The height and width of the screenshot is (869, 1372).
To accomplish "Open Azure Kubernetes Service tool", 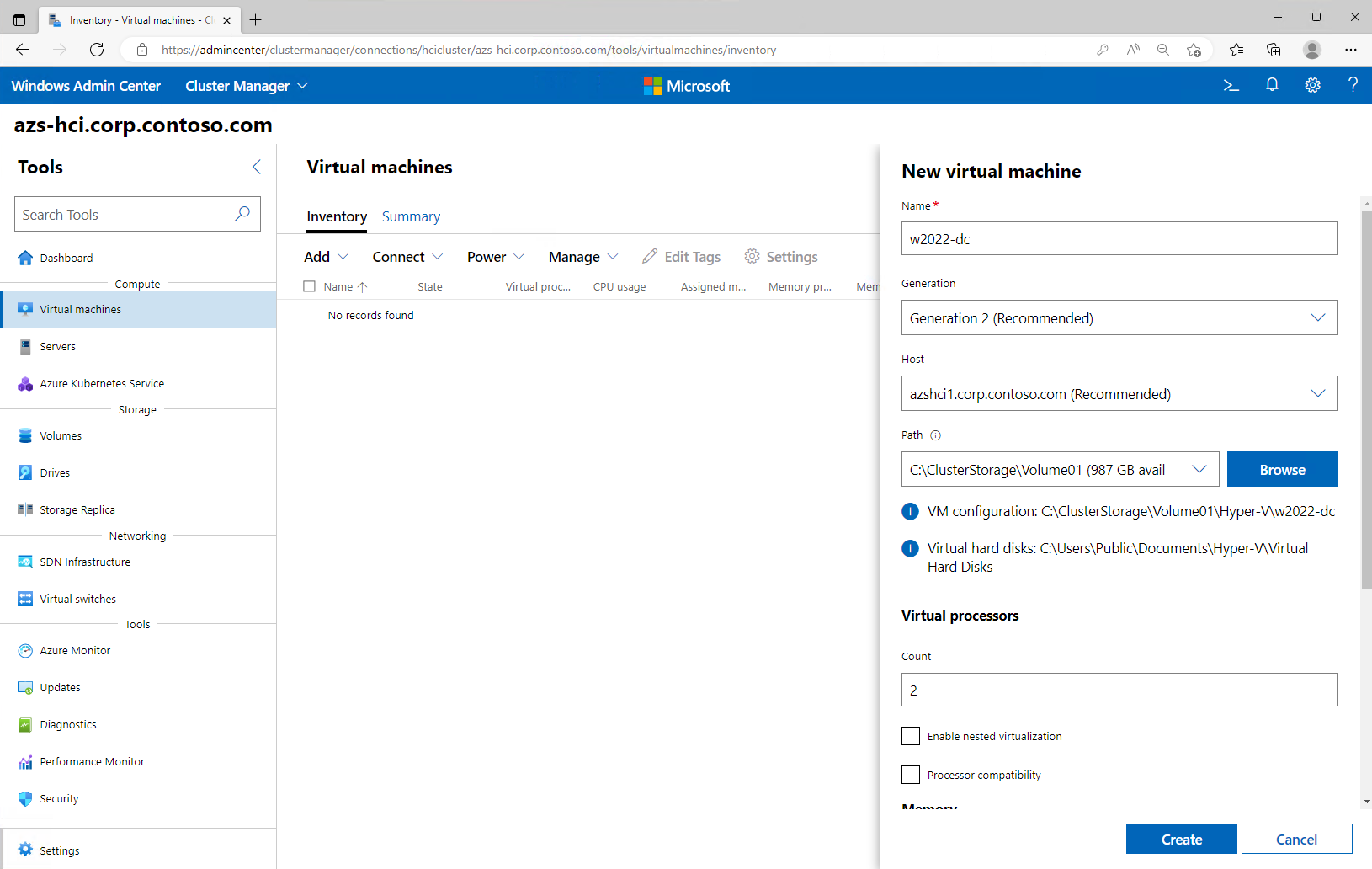I will (102, 384).
